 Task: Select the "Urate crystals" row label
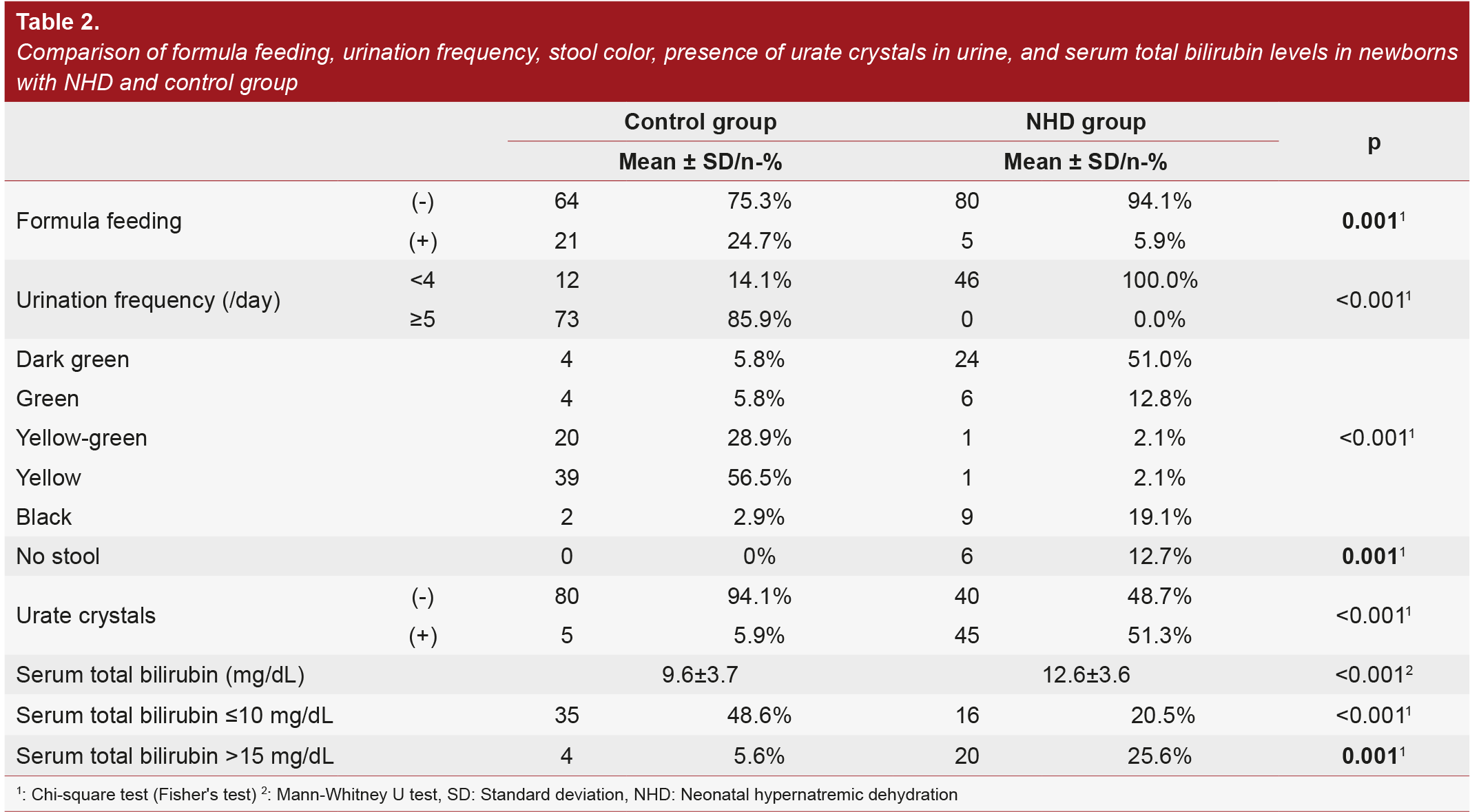(85, 616)
